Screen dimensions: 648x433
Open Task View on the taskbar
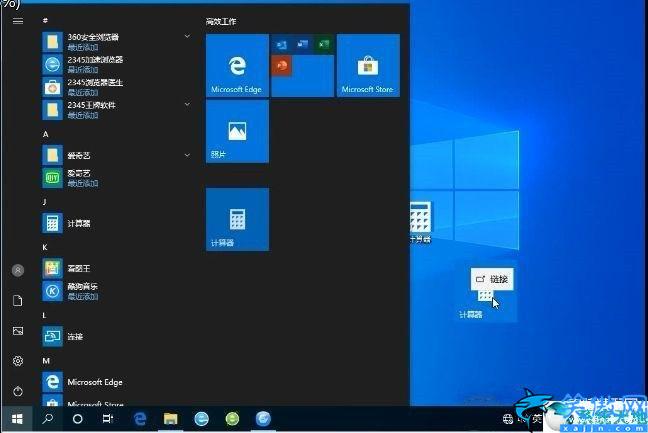[107, 419]
